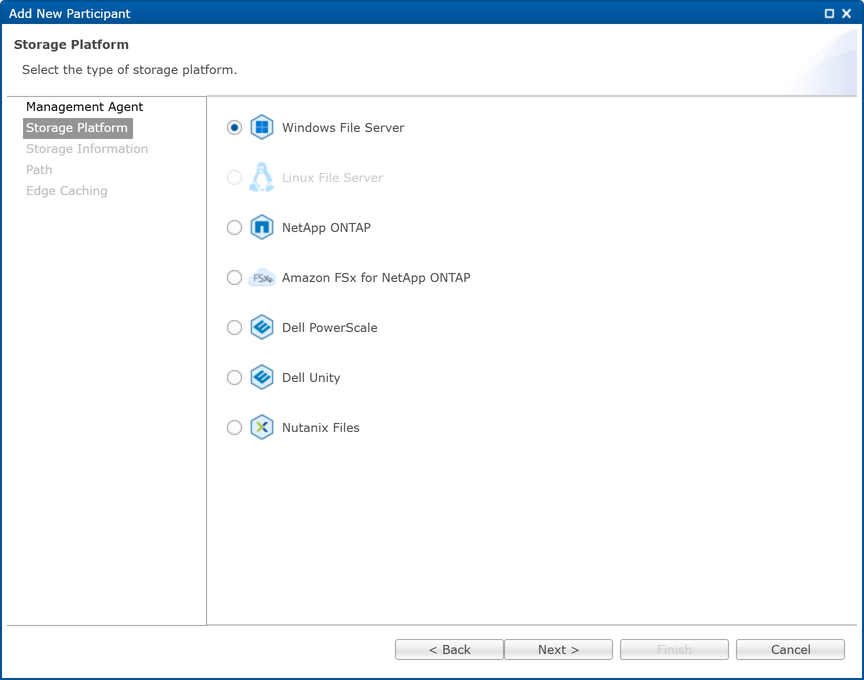Click the 'Nutanix Files' label
The image size is (864, 680).
[x=321, y=428]
